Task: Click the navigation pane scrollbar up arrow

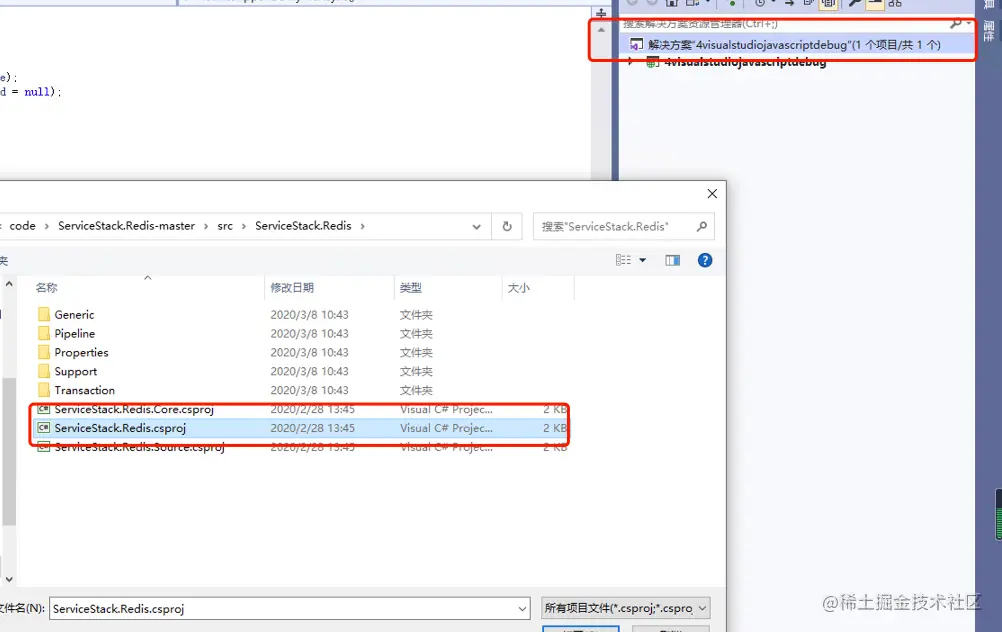Action: click(9, 284)
